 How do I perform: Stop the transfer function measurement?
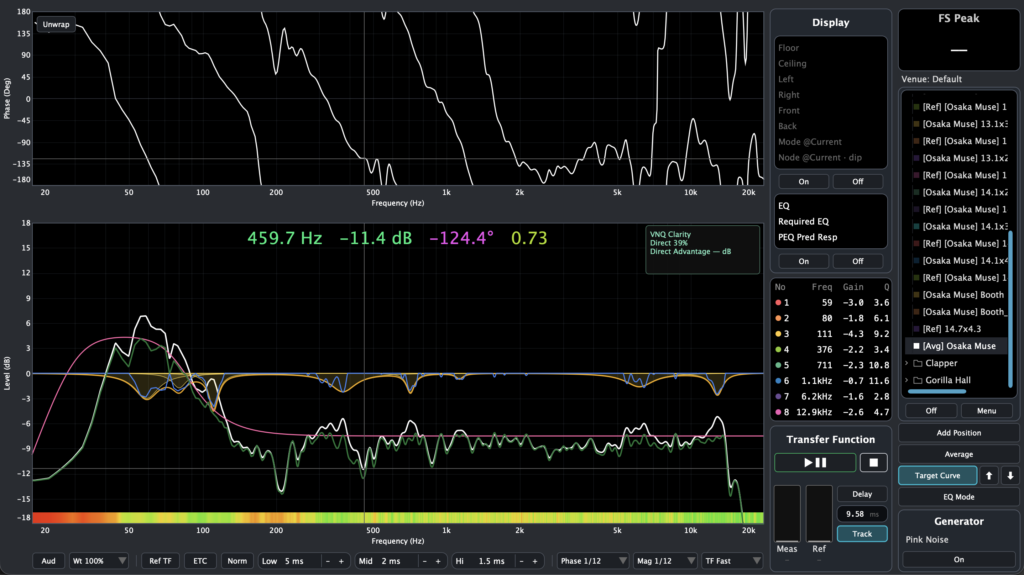pos(873,463)
